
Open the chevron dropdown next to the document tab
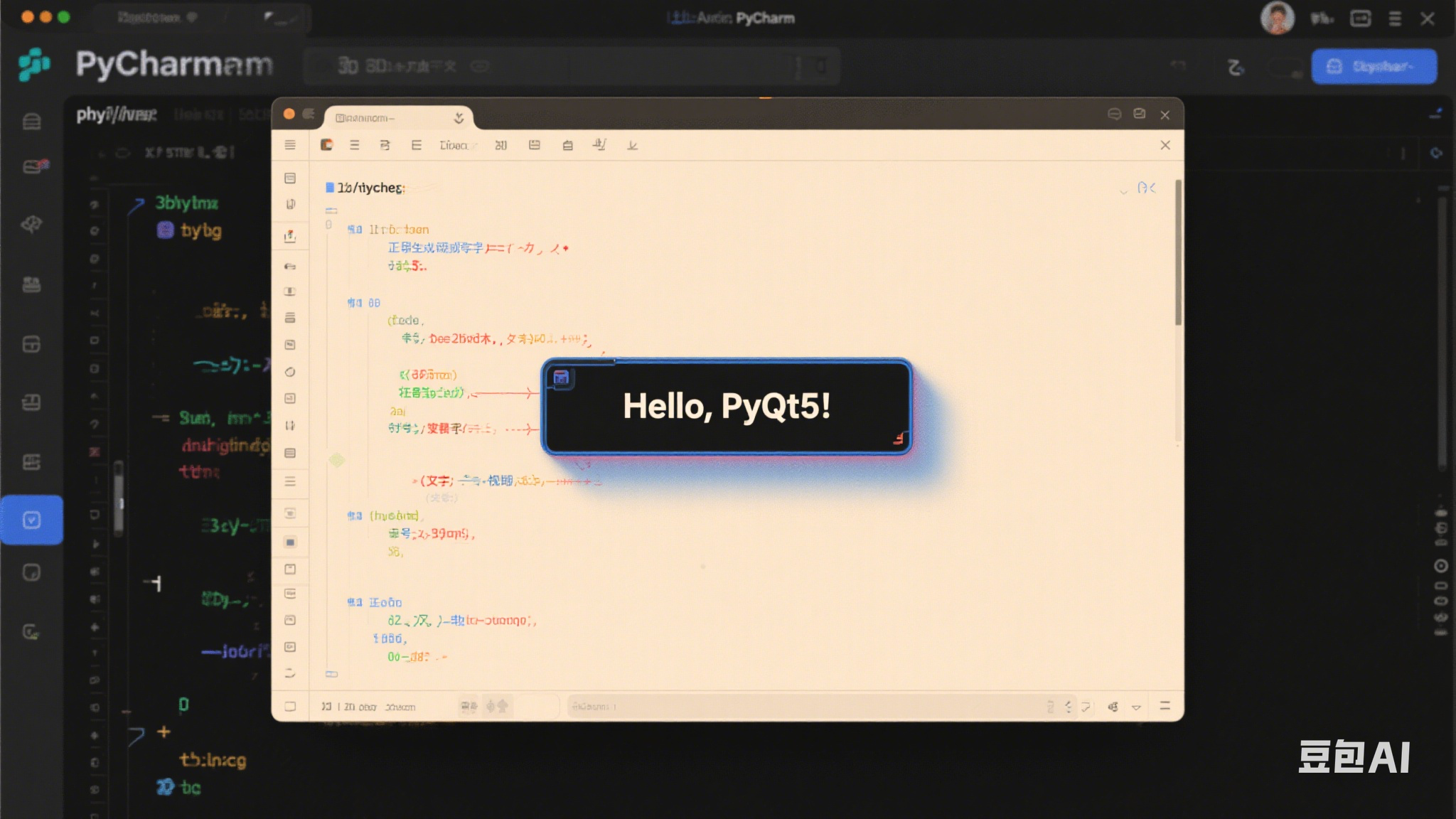(459, 119)
